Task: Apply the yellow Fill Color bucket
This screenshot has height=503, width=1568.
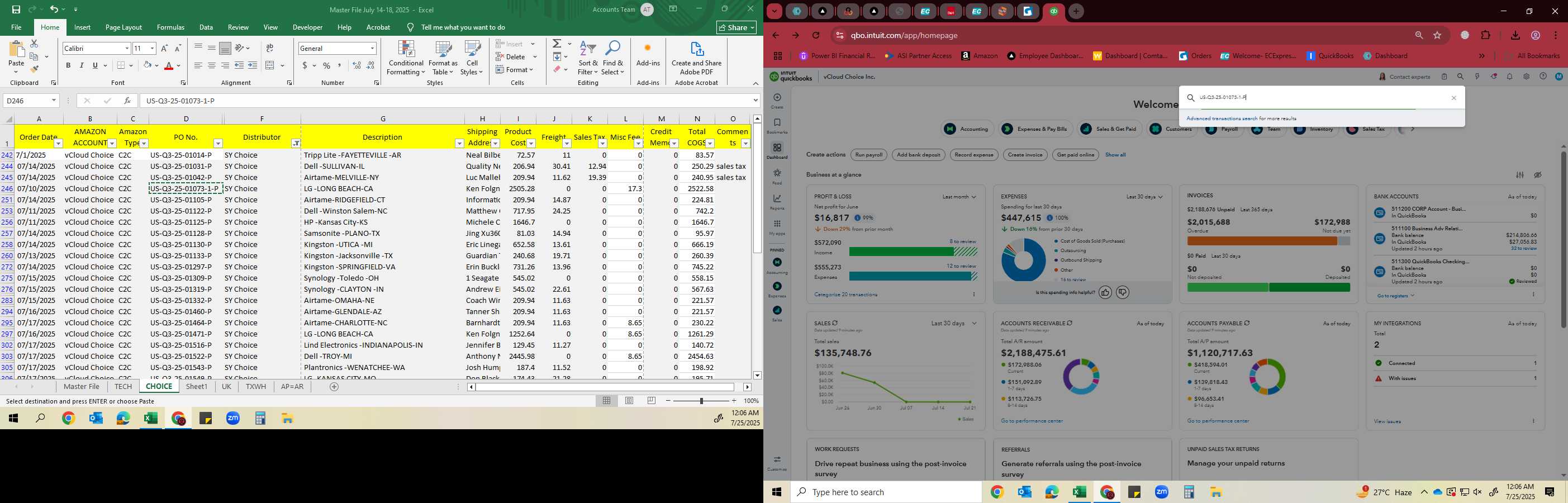Action: 147,65
